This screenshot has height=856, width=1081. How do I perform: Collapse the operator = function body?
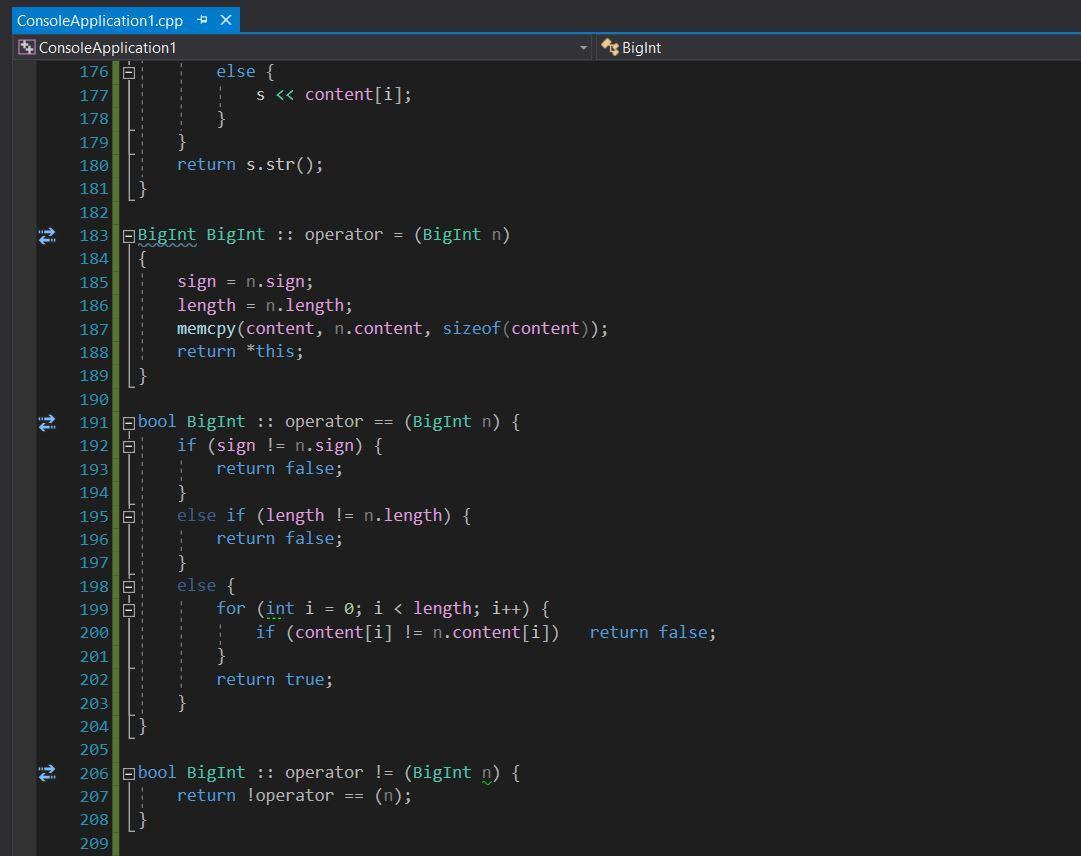click(128, 234)
